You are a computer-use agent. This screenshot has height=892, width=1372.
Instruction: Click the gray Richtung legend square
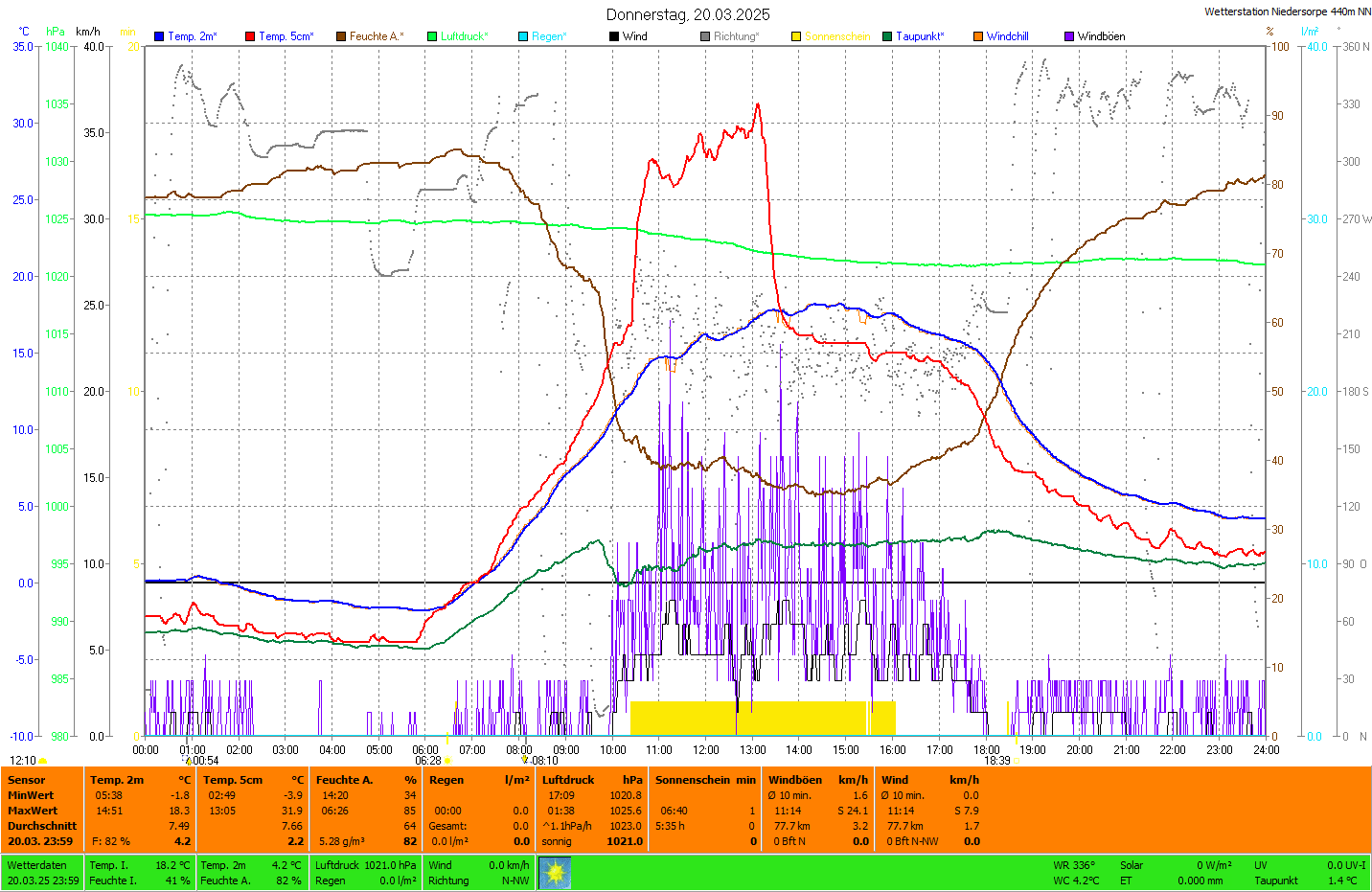[705, 36]
